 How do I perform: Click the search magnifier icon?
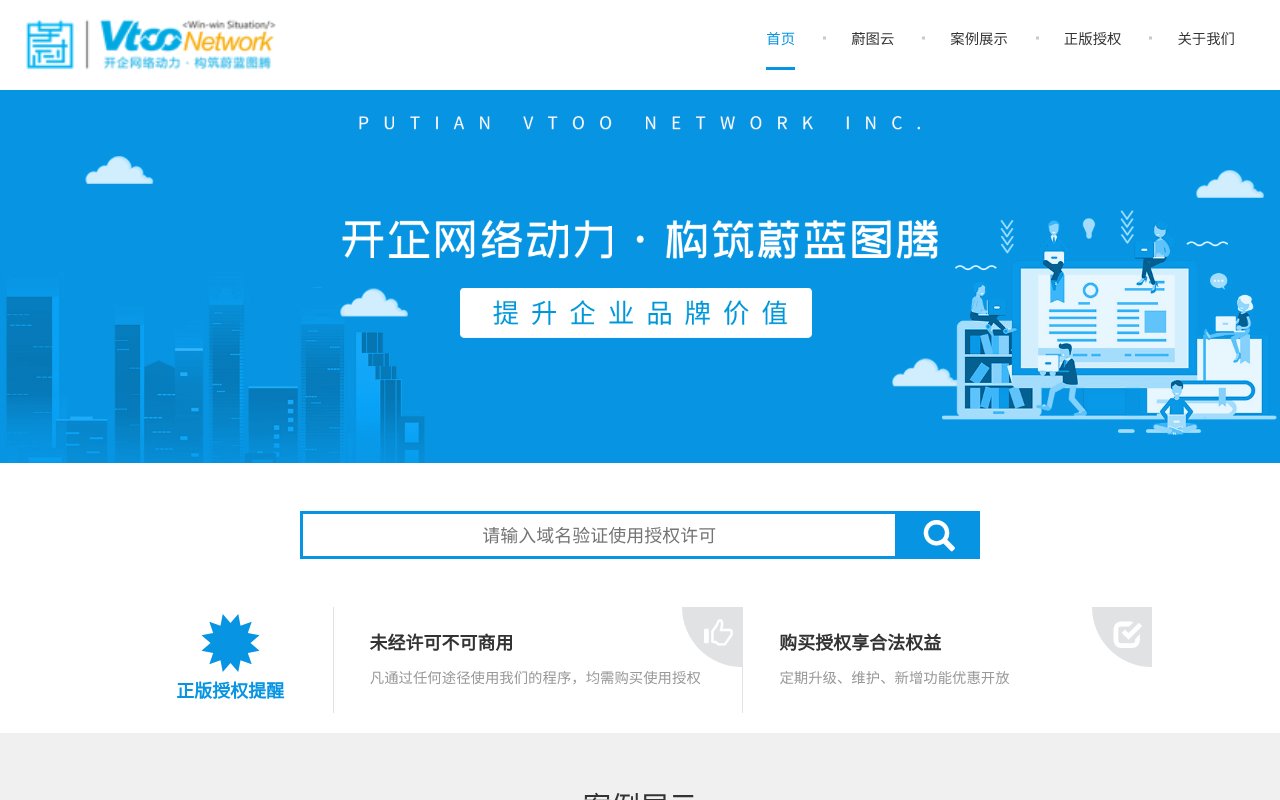[937, 535]
